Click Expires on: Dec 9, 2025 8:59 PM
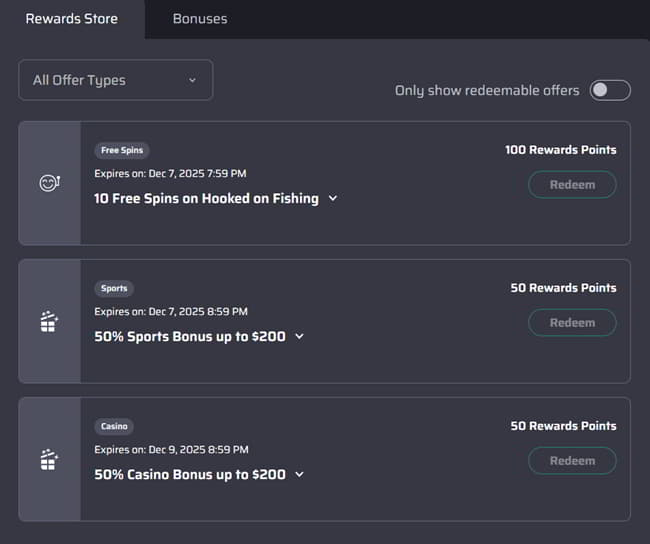650x544 pixels. point(171,449)
